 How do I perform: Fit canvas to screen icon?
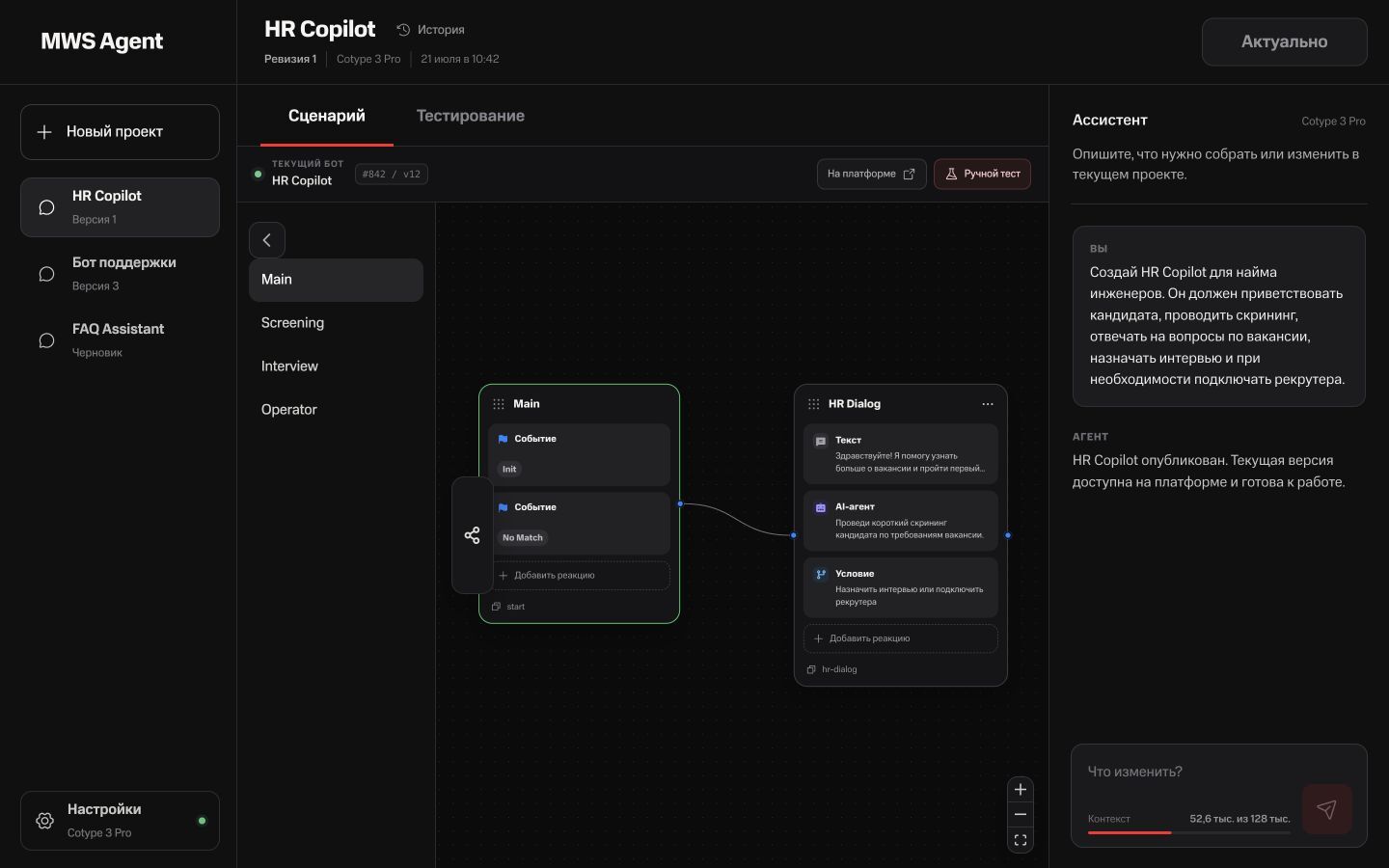coord(1021,840)
